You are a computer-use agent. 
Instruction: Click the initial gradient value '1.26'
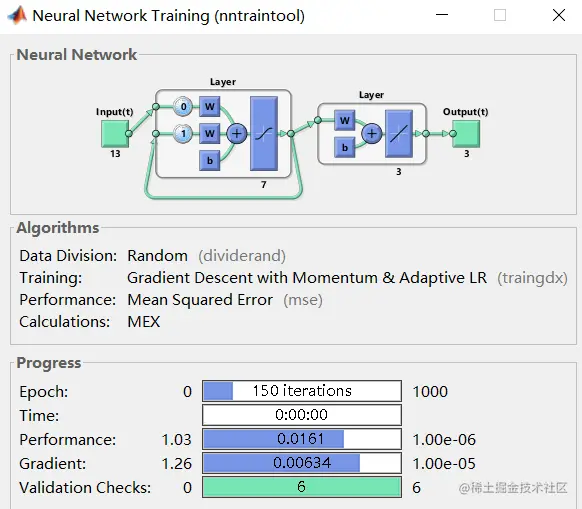tap(177, 463)
